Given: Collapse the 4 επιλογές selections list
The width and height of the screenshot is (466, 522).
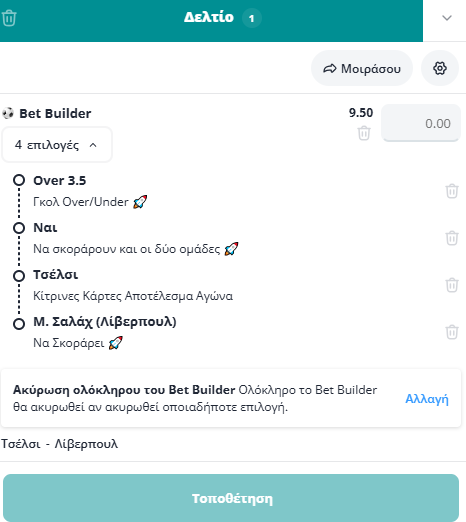Looking at the screenshot, I should 57,145.
